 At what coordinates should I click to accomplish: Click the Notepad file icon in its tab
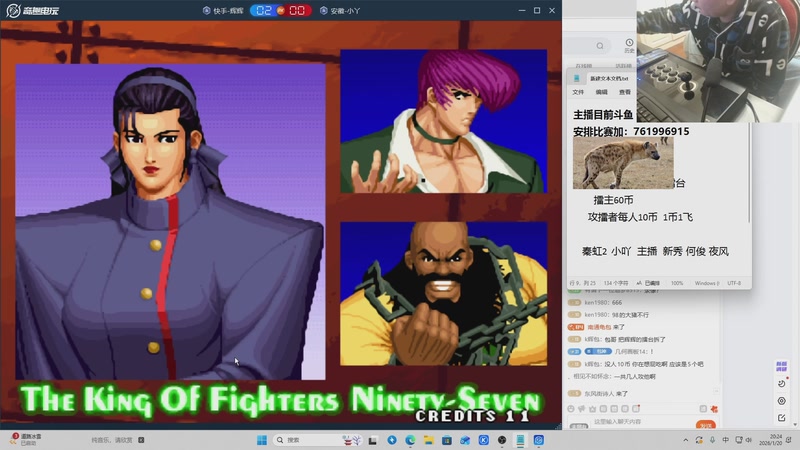pos(577,78)
